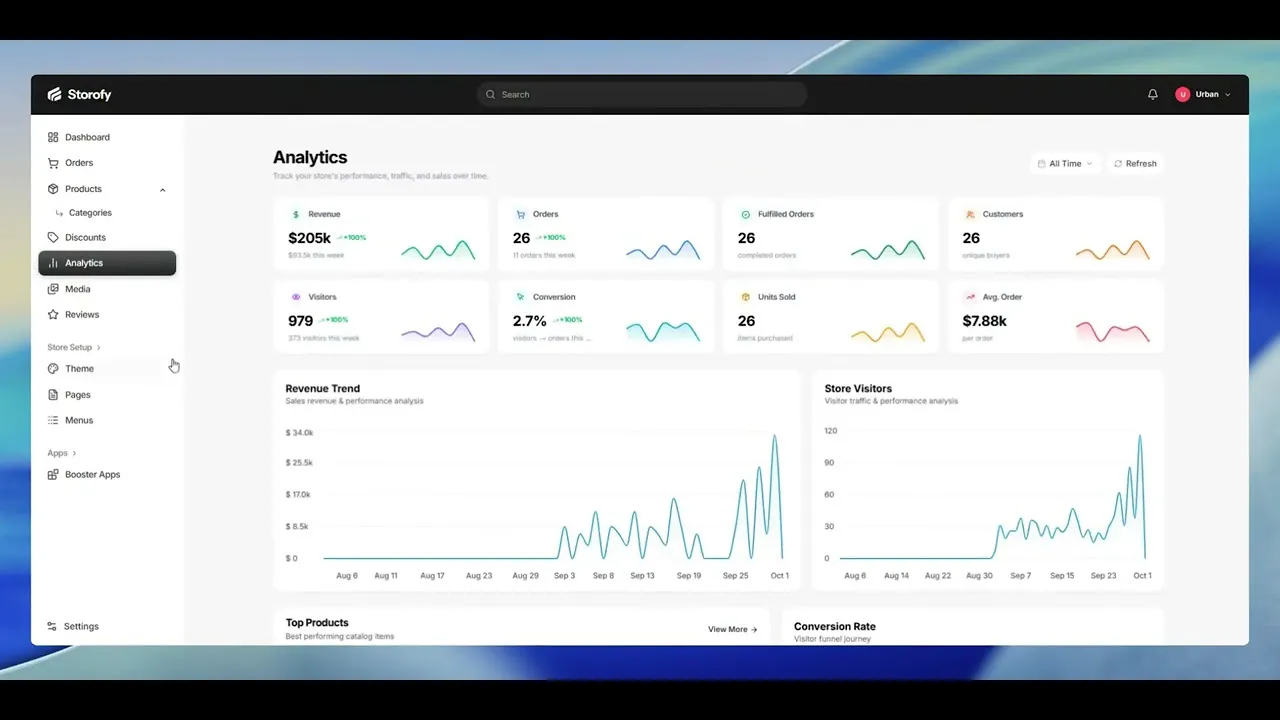This screenshot has height=720, width=1280.
Task: Refresh the analytics data
Action: [x=1135, y=163]
